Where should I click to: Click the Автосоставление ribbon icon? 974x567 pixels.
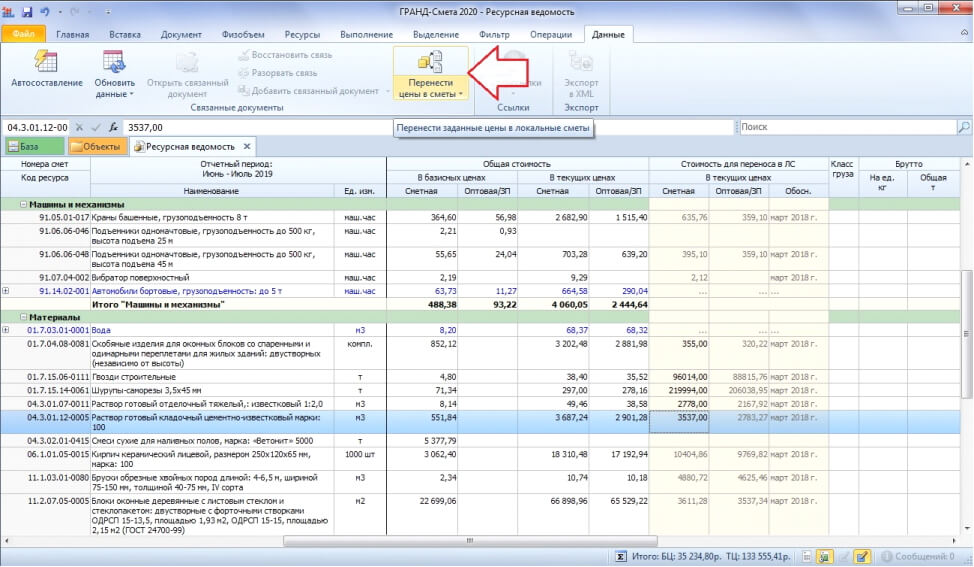[45, 61]
